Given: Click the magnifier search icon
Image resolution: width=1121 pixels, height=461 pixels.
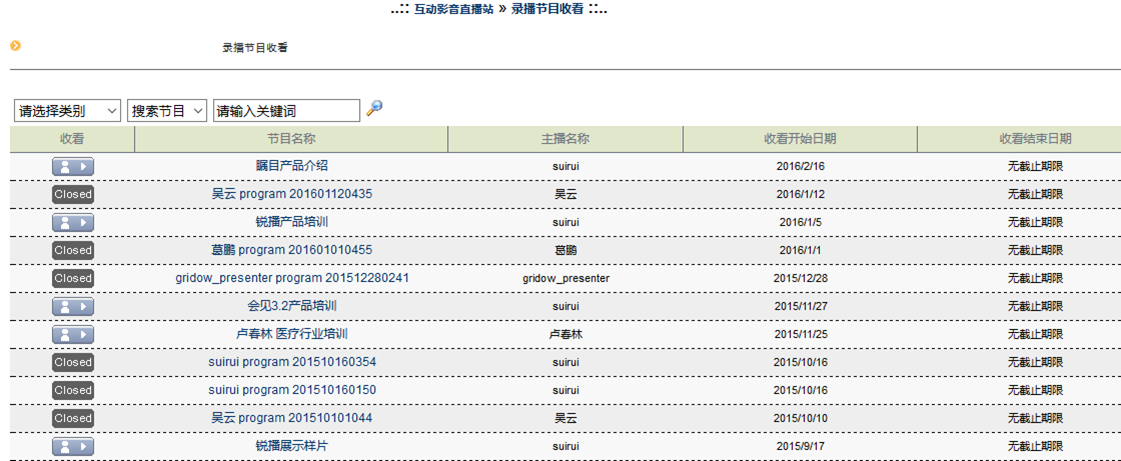Looking at the screenshot, I should [x=374, y=108].
